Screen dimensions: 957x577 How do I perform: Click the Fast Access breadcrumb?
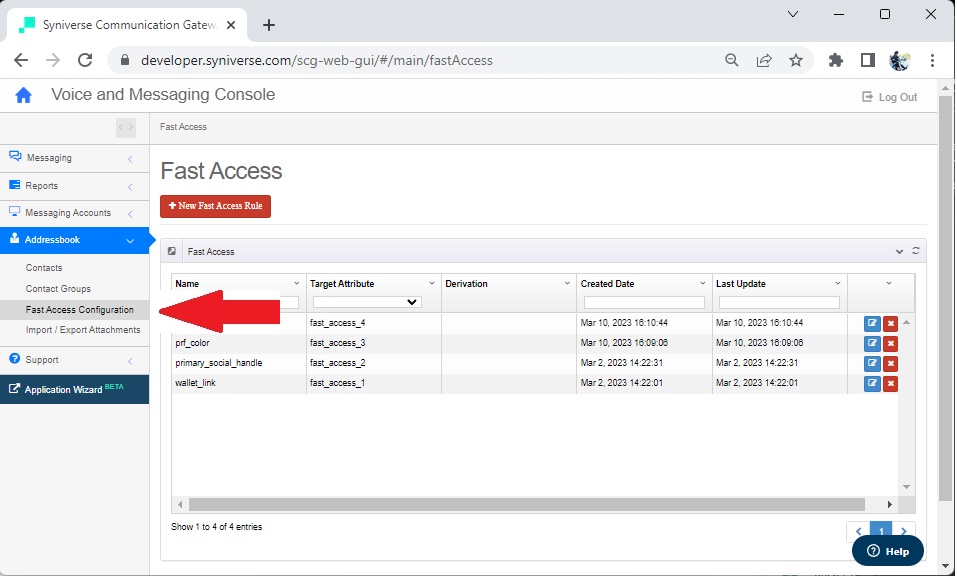[183, 127]
